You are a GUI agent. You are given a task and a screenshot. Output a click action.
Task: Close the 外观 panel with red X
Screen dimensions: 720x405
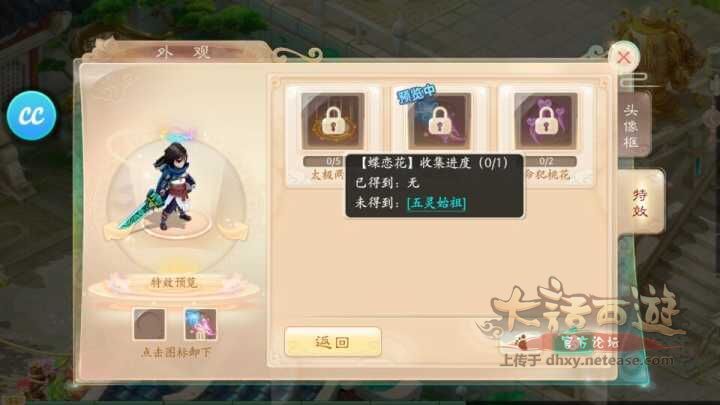coord(624,57)
